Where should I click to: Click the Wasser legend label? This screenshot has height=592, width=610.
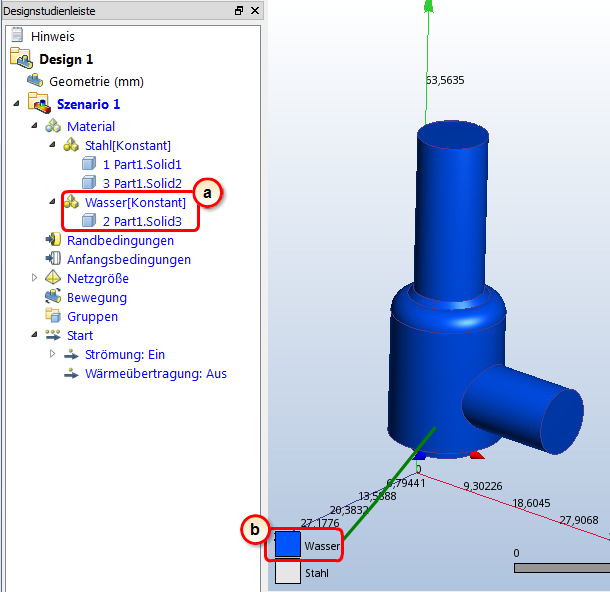pos(322,546)
